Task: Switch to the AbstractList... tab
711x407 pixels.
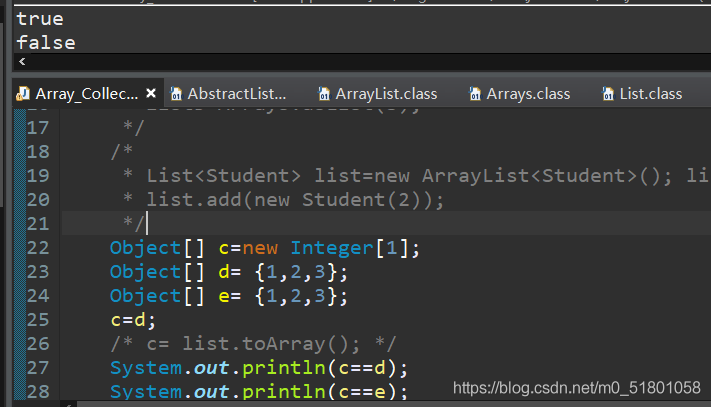Action: 228,94
